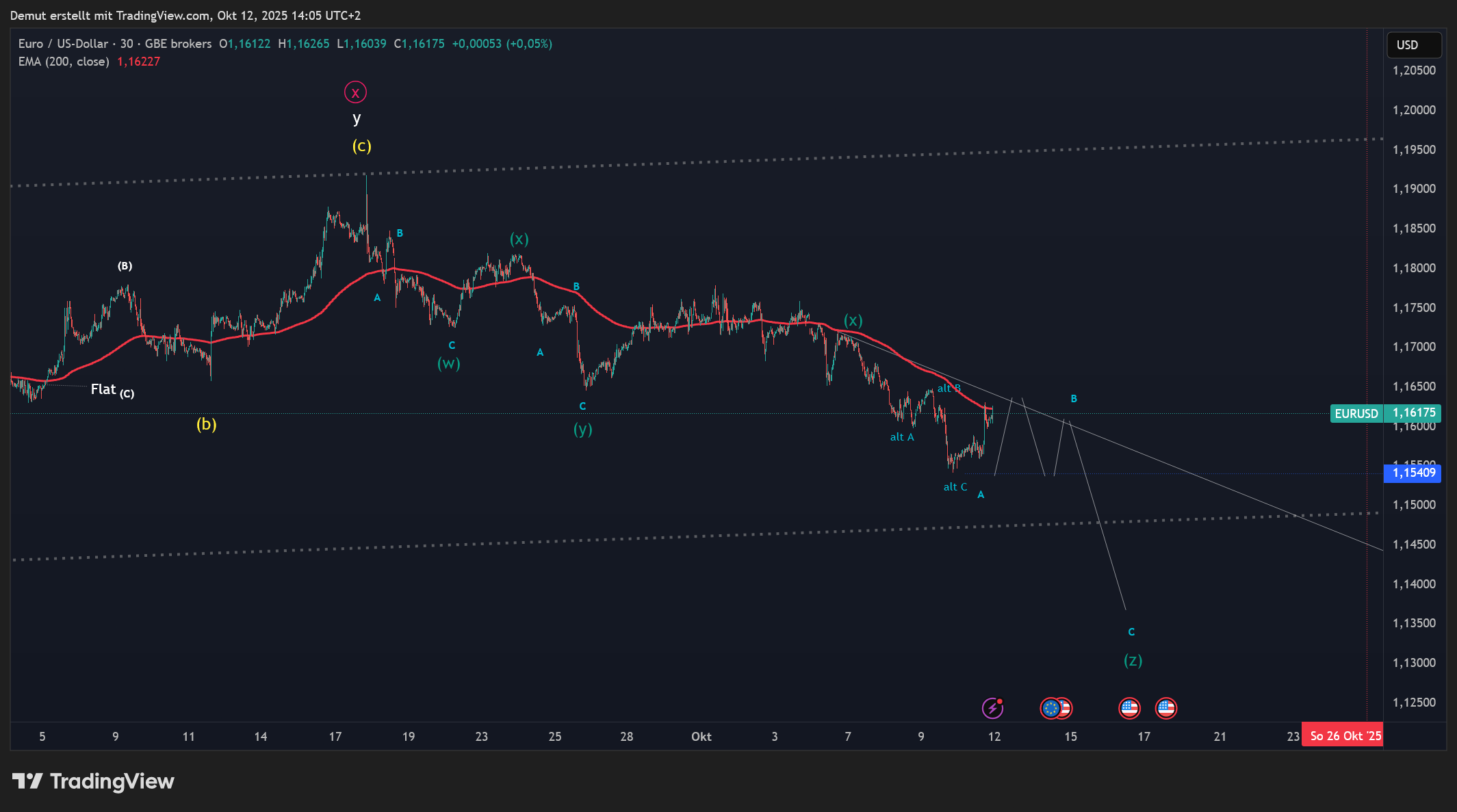
Task: Click the TradingView logo
Action: pos(94,781)
